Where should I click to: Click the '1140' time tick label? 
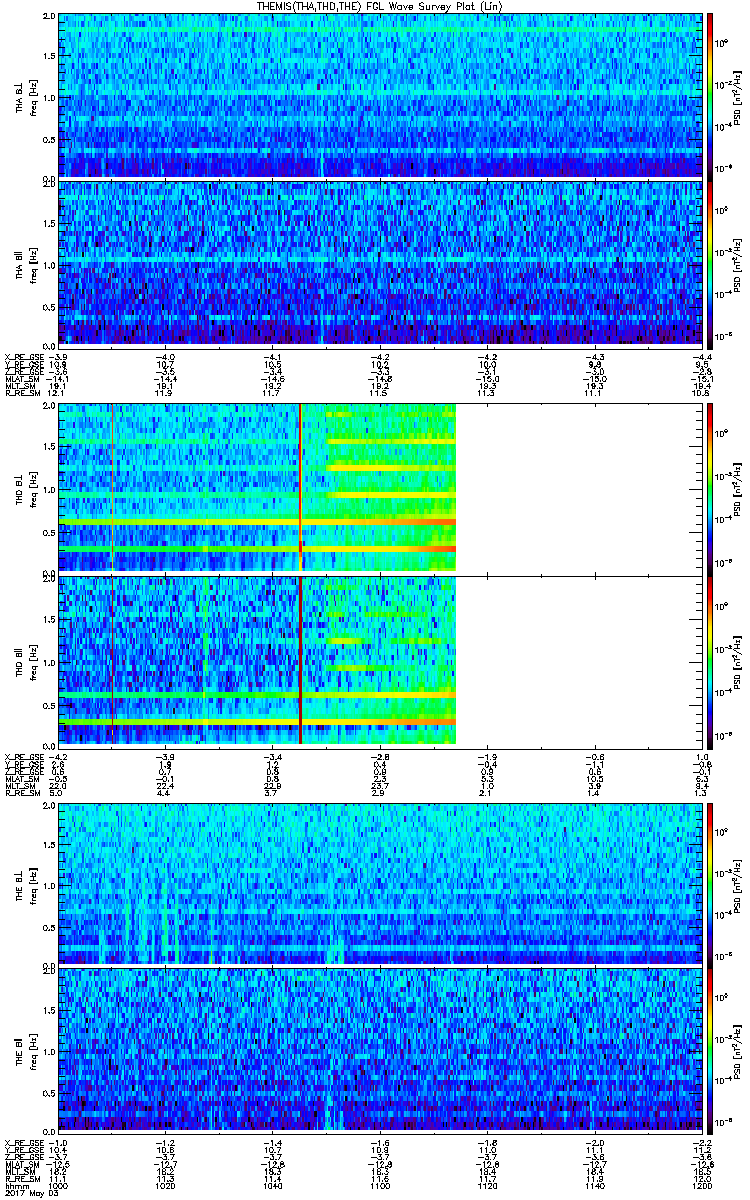click(595, 1186)
